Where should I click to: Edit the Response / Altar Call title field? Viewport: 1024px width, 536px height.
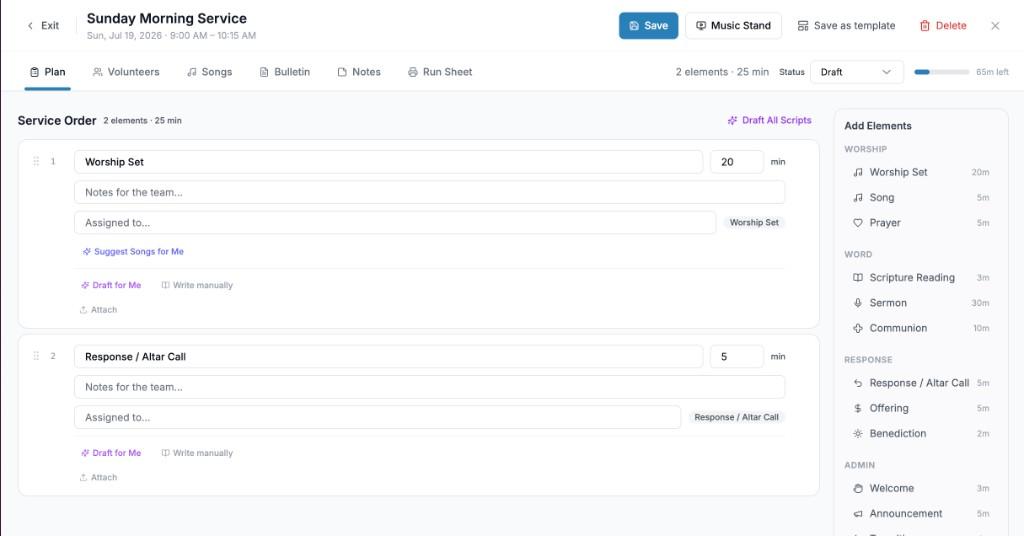click(389, 356)
